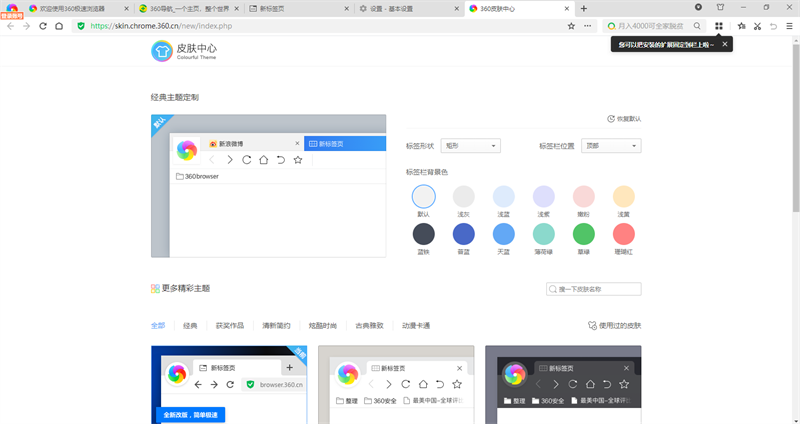This screenshot has height=424, width=800.
Task: Click 恢复默认 to restore defaults
Action: (x=624, y=119)
